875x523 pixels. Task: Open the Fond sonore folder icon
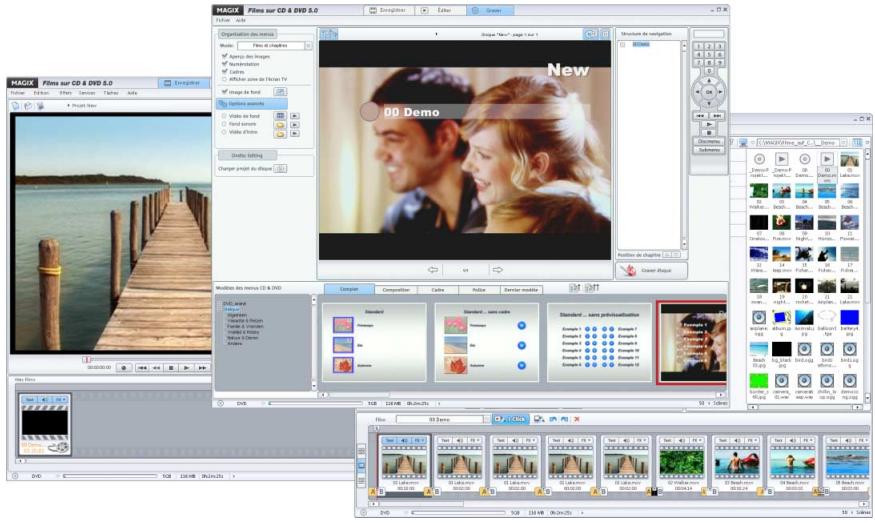click(280, 125)
